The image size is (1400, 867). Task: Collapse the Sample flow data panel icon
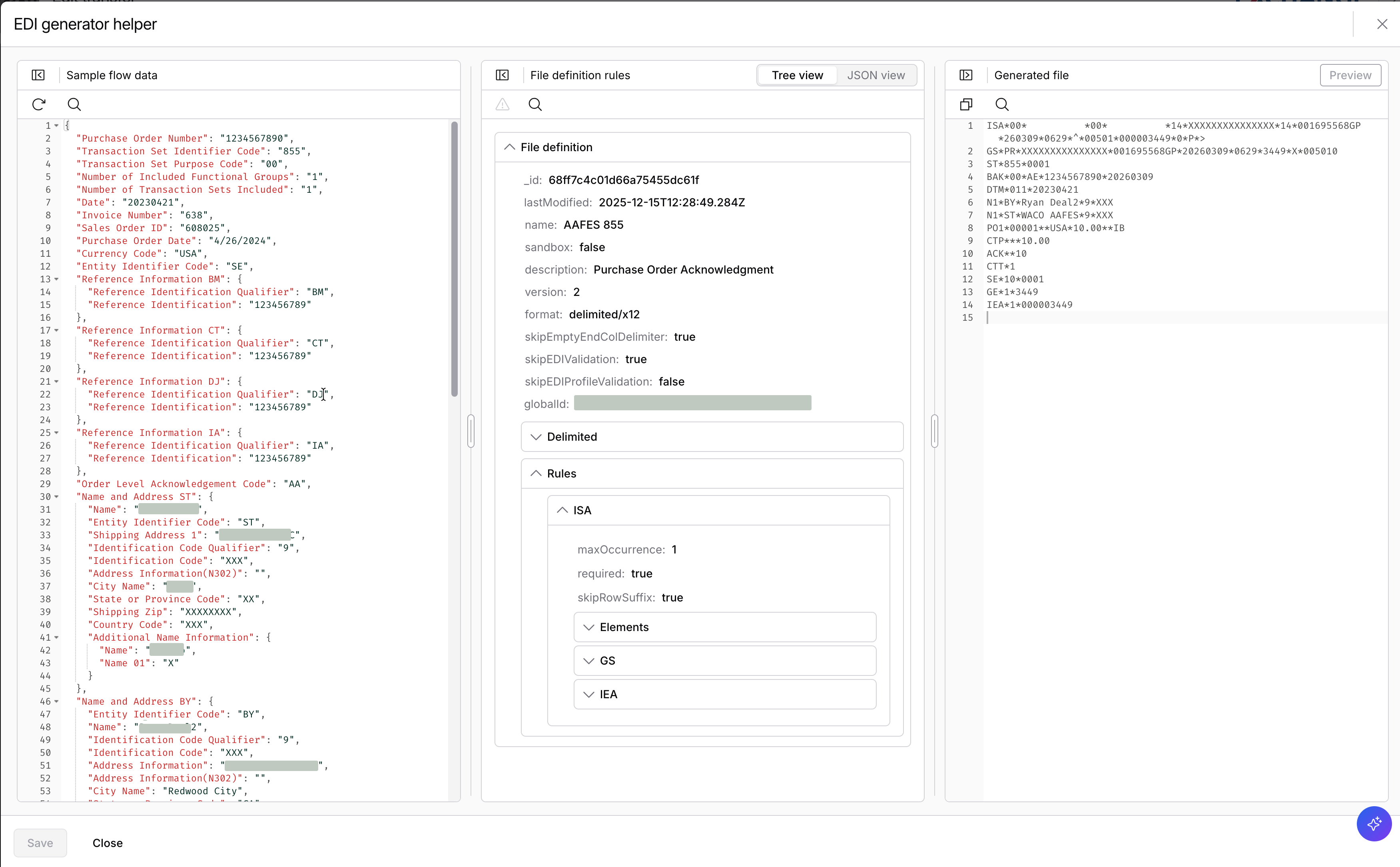38,75
